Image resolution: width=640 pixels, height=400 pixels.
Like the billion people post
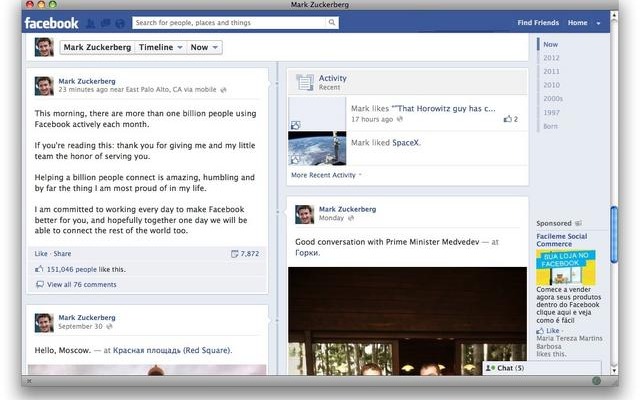(41, 253)
